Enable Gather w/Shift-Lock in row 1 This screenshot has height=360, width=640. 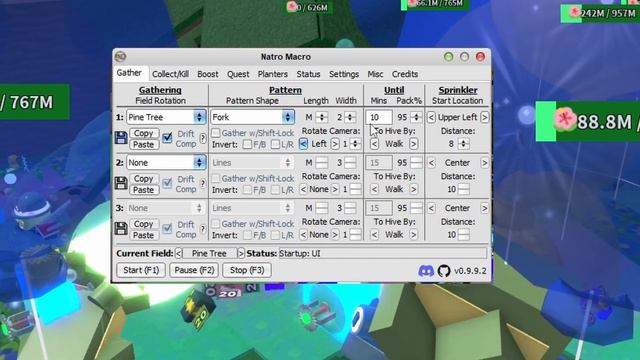point(216,133)
